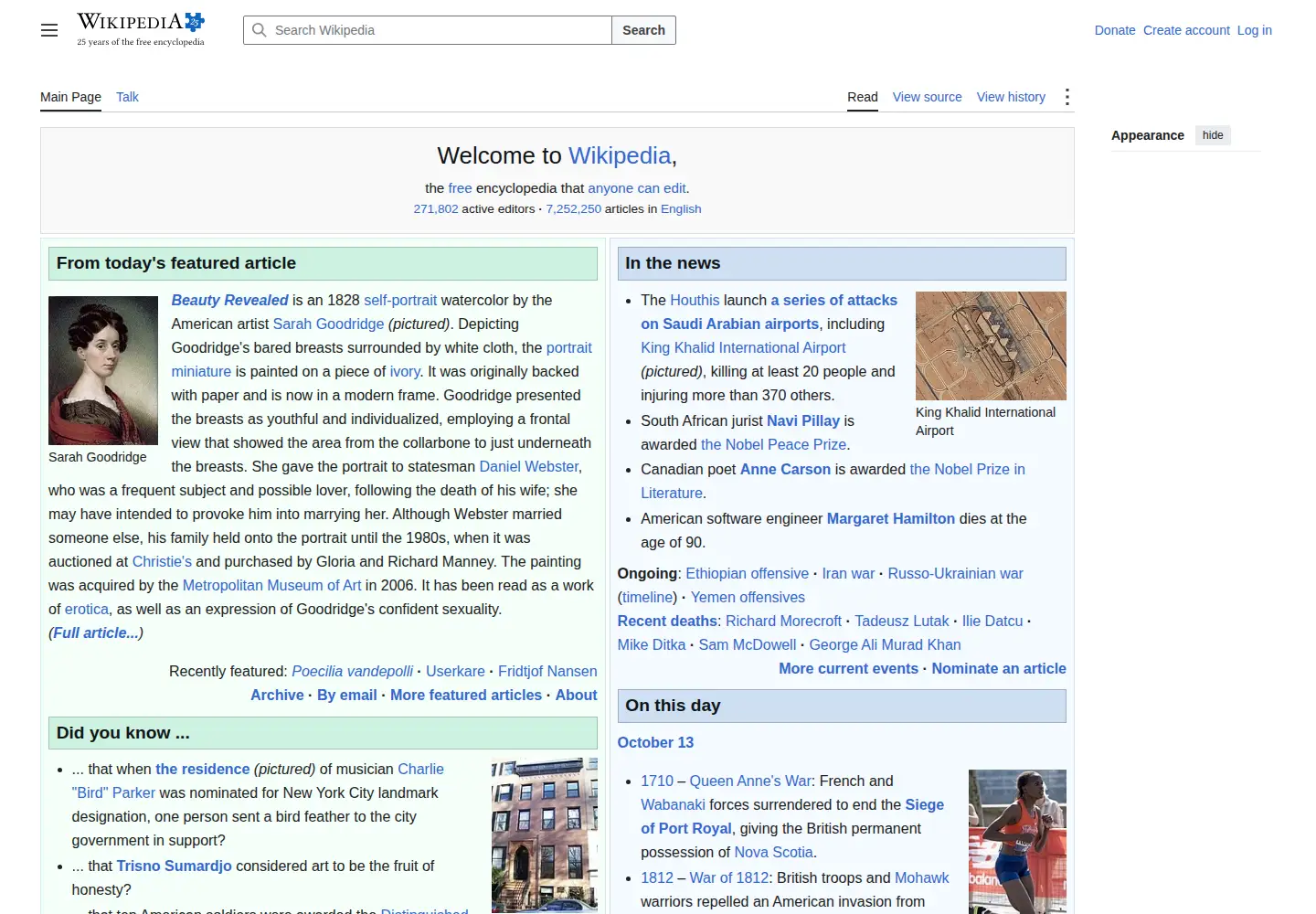This screenshot has height=914, width=1316.
Task: Open Charlie Parker residence building photo
Action: coord(545,835)
